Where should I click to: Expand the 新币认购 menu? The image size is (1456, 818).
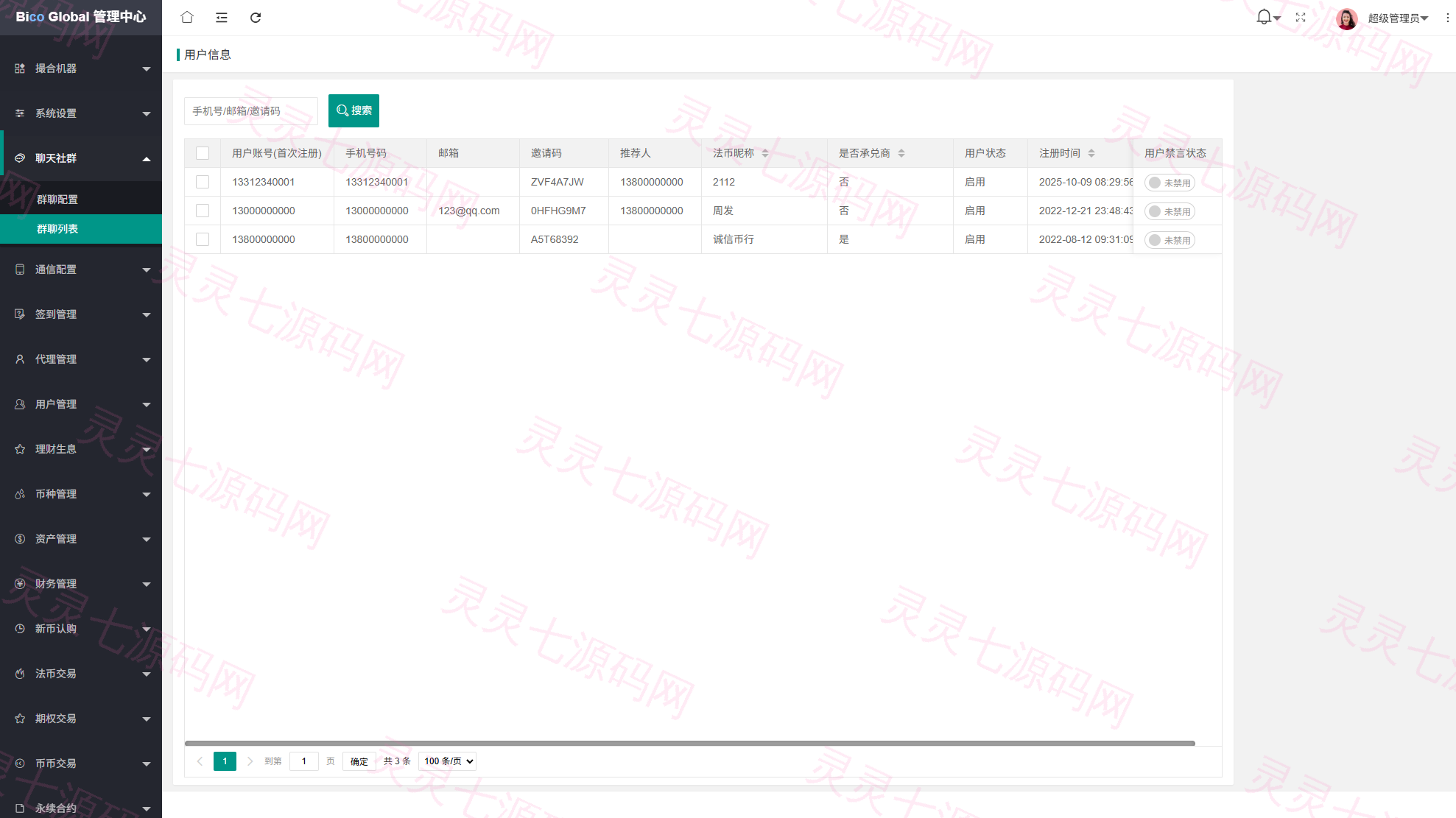(81, 629)
